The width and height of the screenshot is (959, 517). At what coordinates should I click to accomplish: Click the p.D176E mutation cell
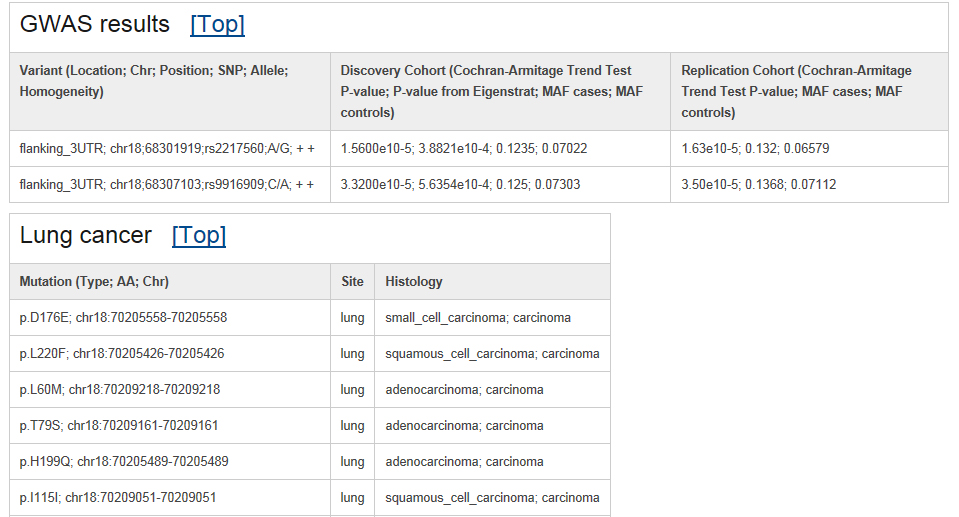(123, 318)
